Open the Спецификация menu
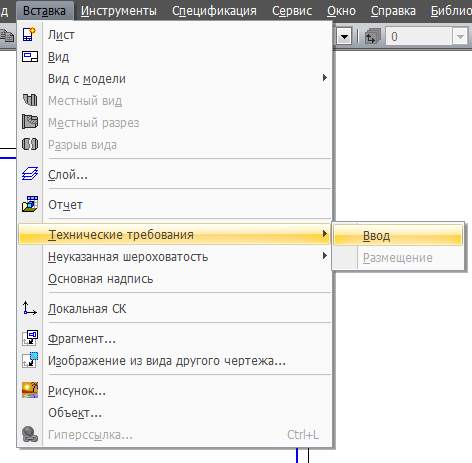472x463 pixels. pyautogui.click(x=214, y=11)
